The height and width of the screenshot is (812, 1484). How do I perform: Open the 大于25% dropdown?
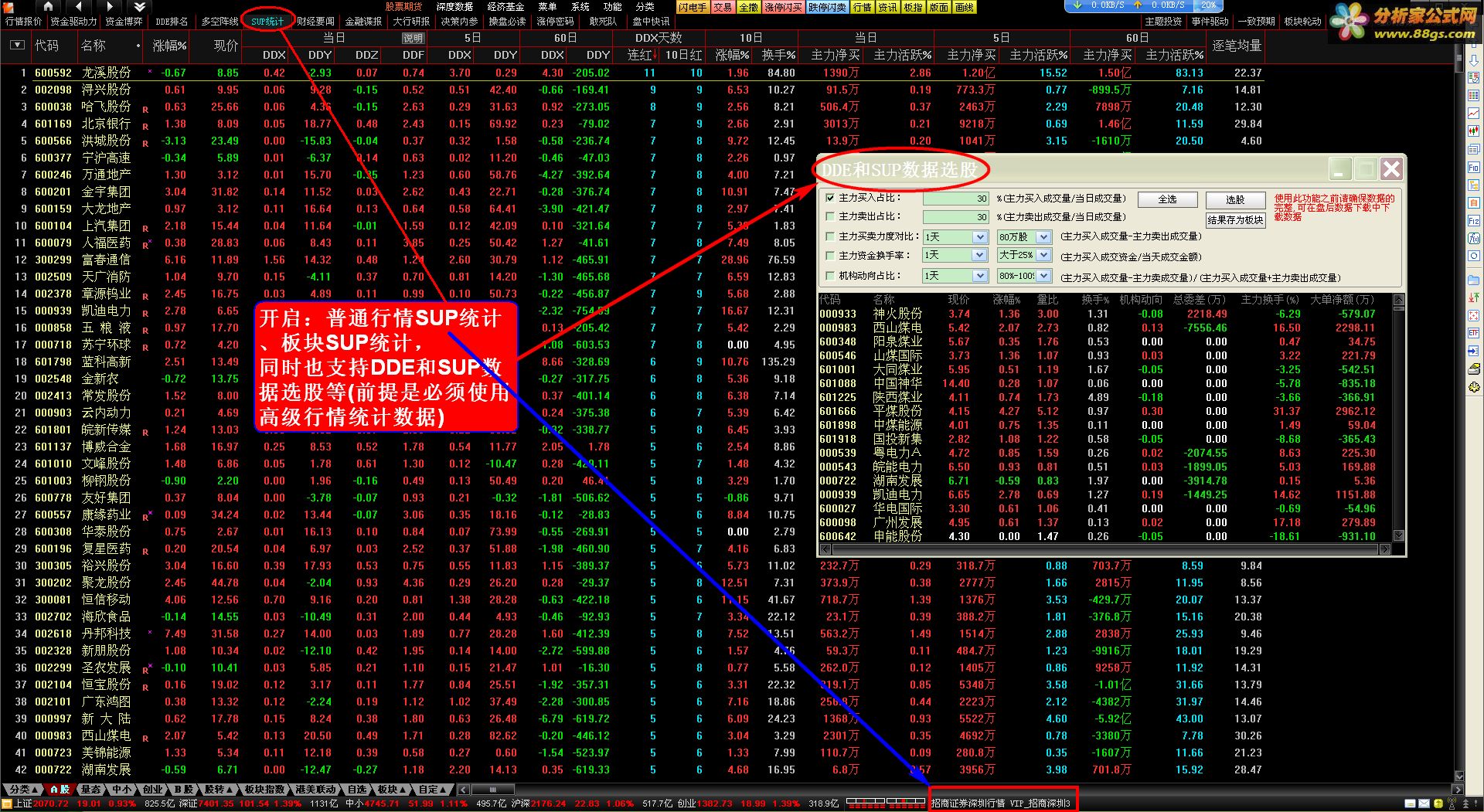(x=1043, y=255)
